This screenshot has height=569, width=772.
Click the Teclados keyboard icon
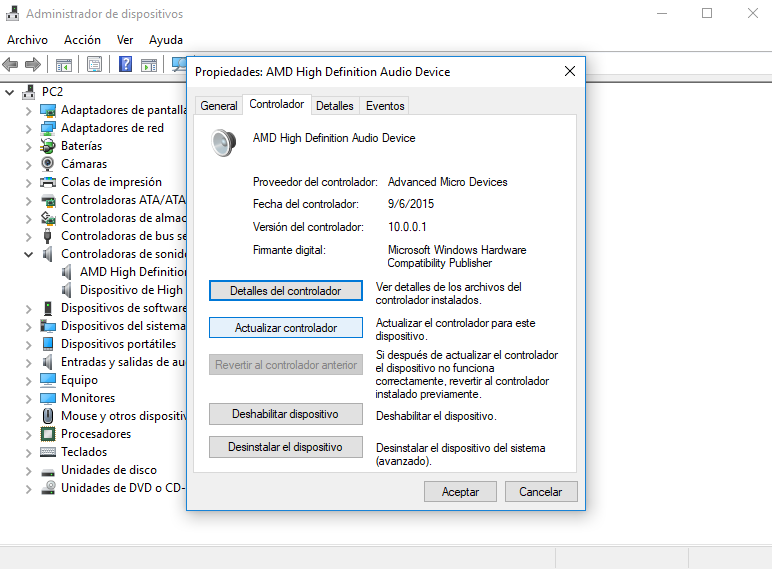pyautogui.click(x=48, y=452)
